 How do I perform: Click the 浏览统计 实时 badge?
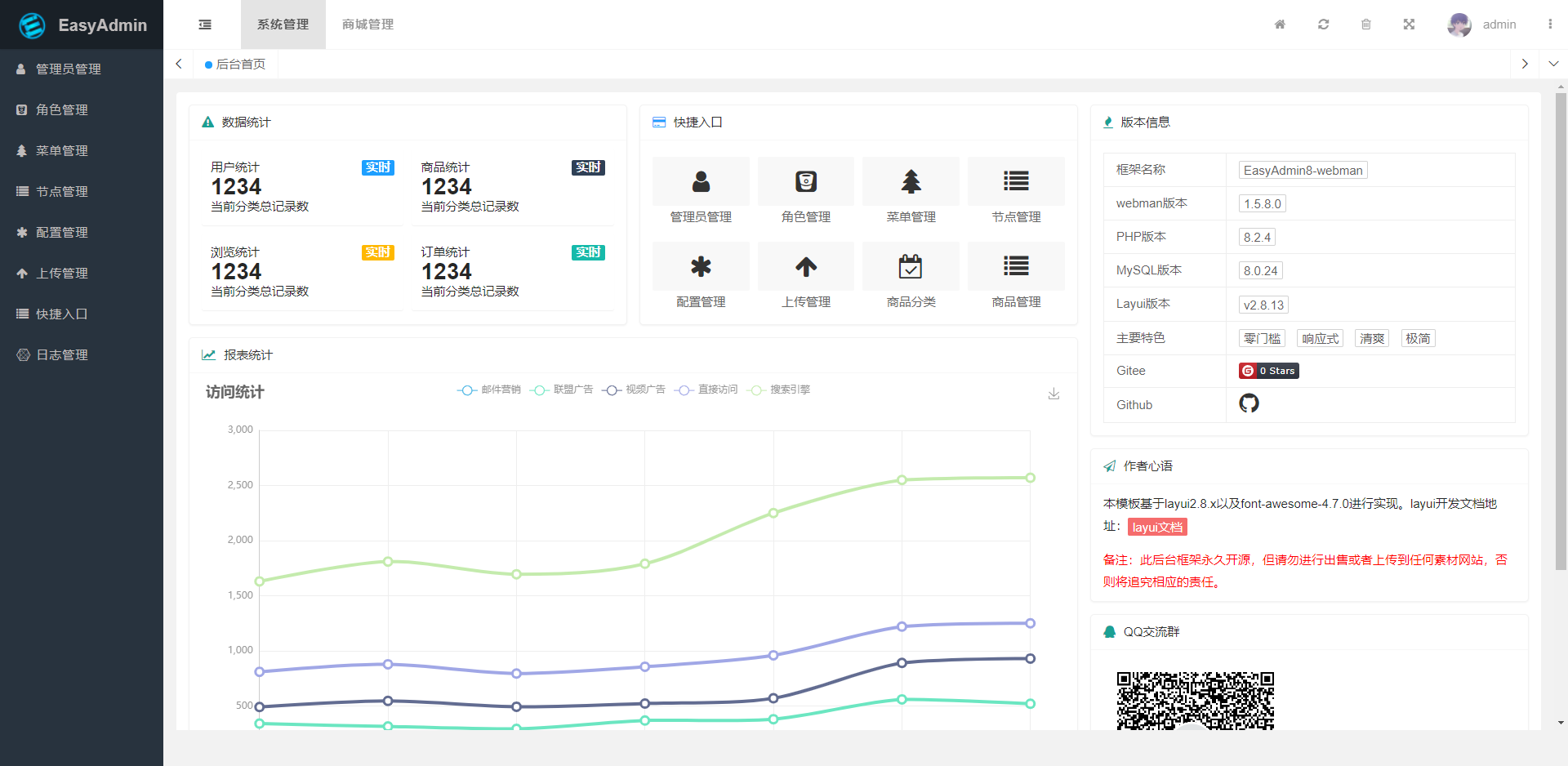coord(378,252)
